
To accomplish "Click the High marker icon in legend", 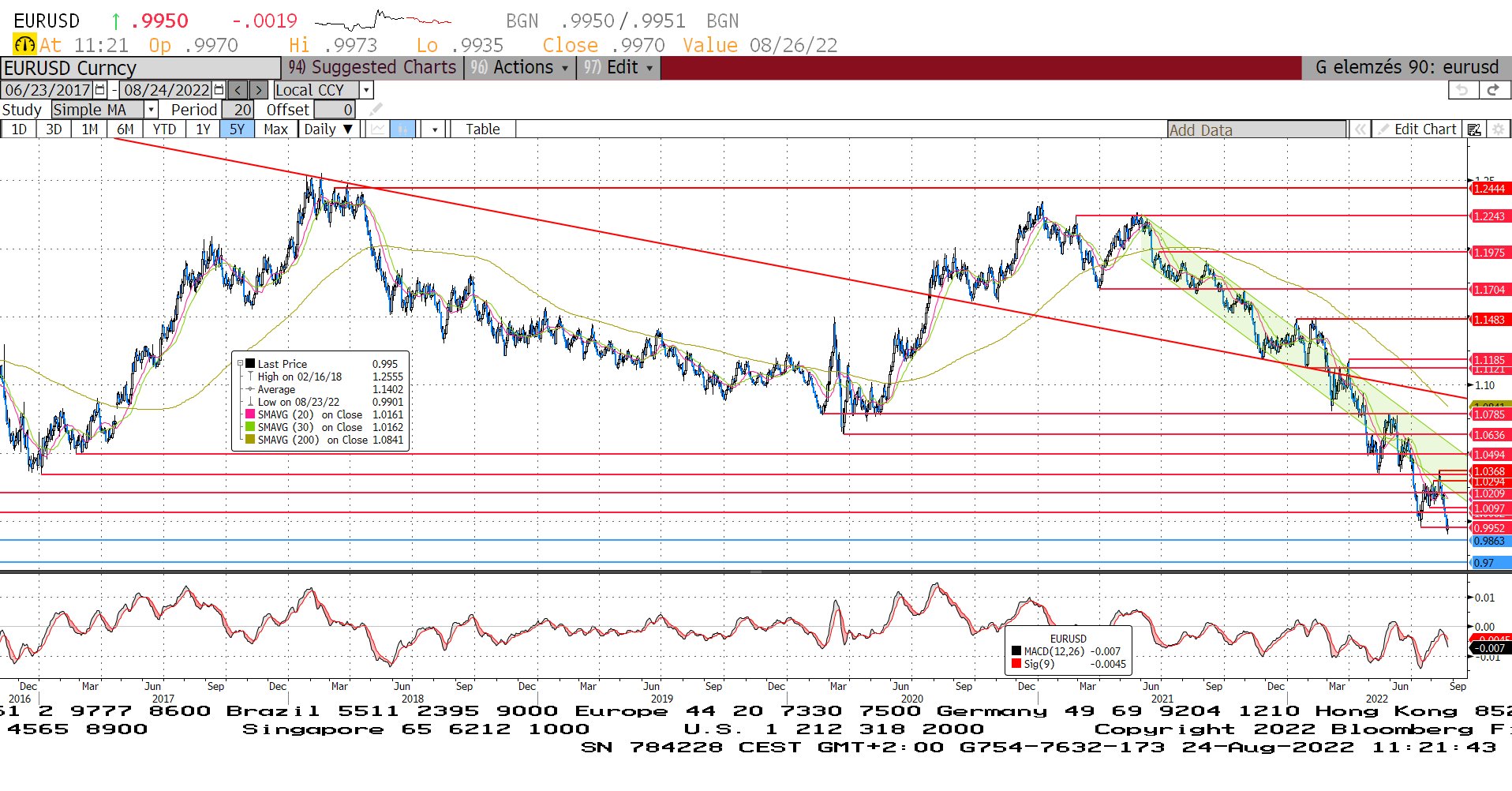I will [x=251, y=377].
